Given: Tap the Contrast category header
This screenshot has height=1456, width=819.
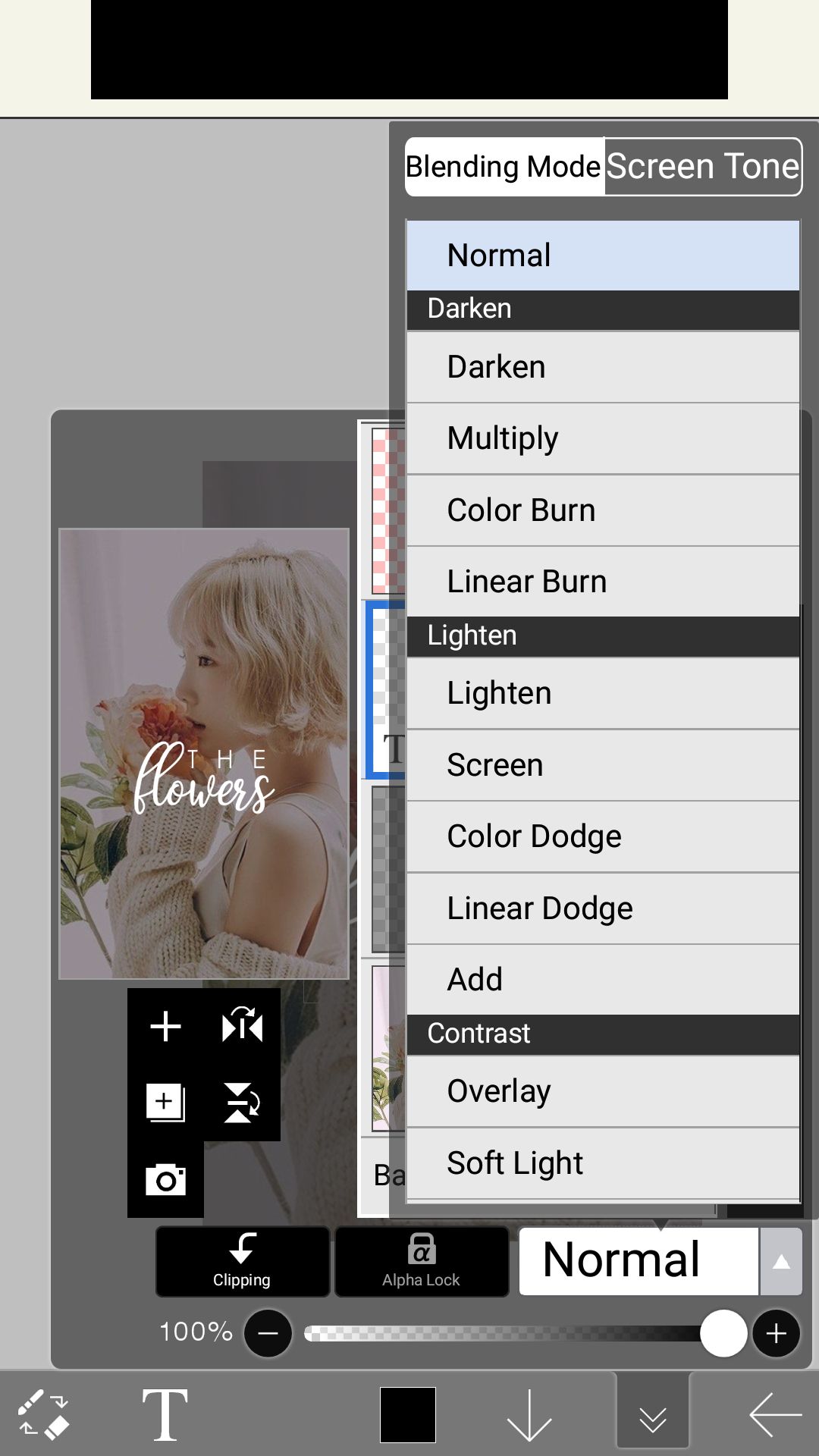Looking at the screenshot, I should [603, 1034].
